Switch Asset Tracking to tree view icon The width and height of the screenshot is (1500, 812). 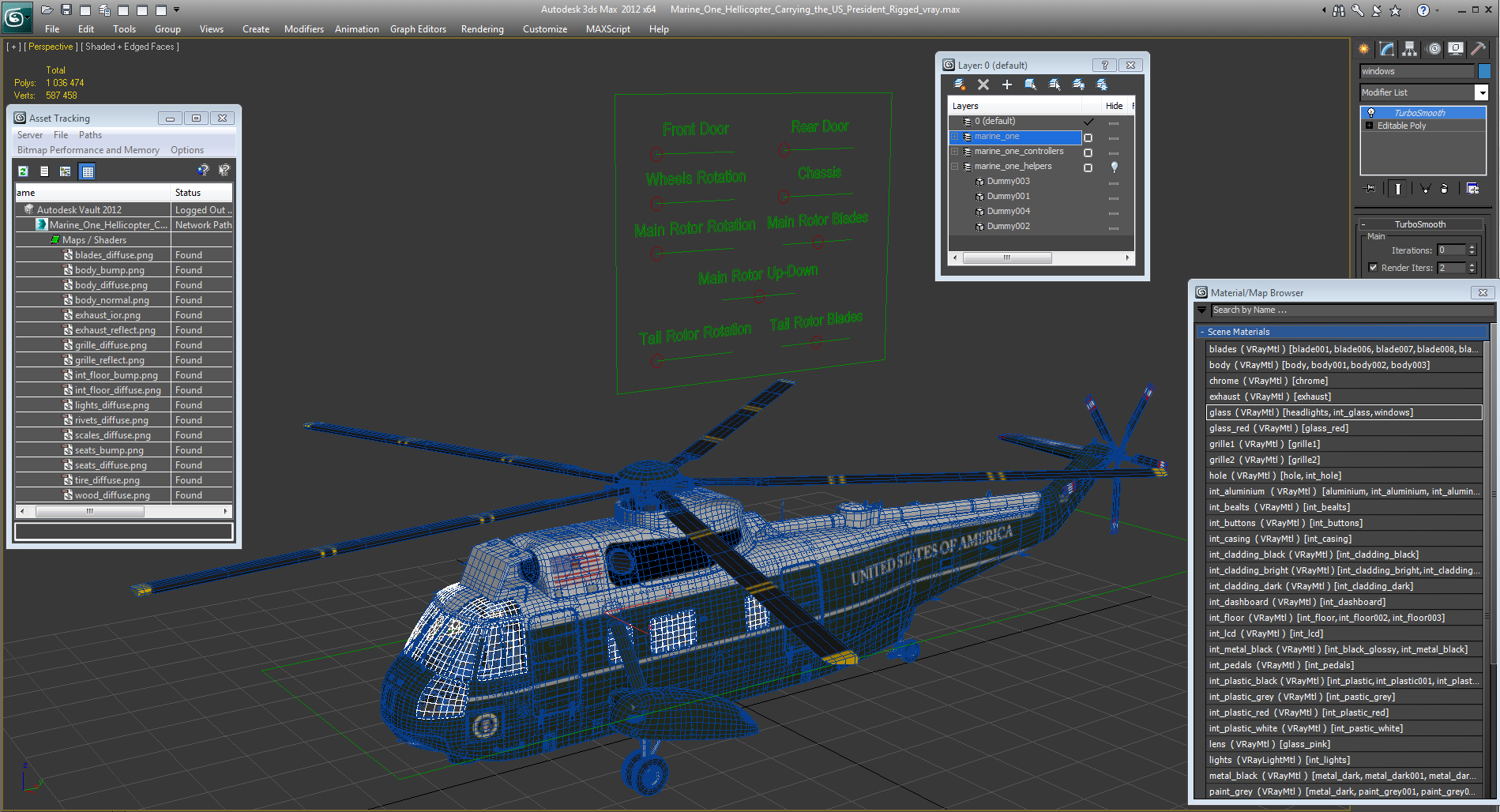66,171
